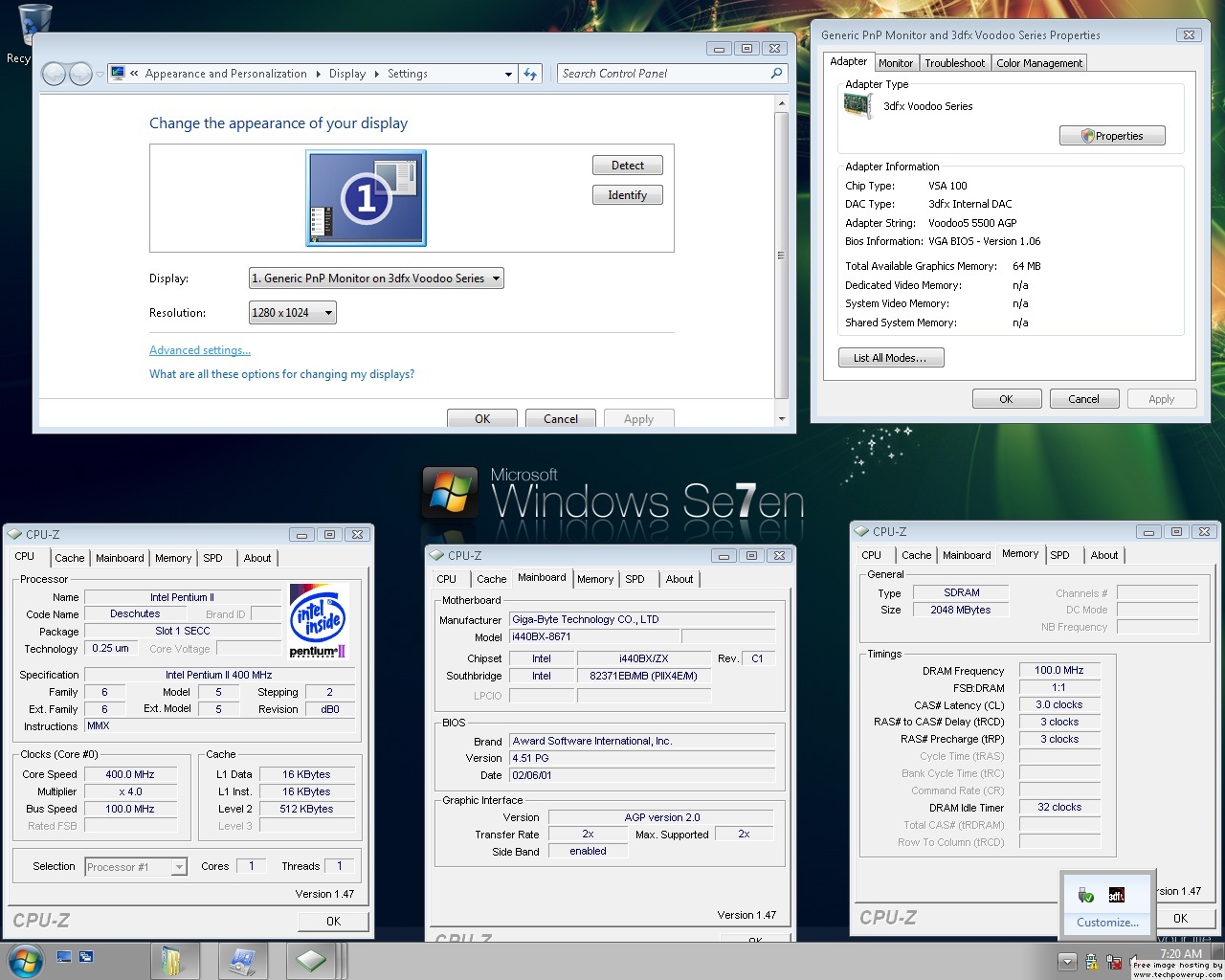Click the 3dfx tray icon in popup
This screenshot has width=1225, height=980.
tap(1116, 895)
